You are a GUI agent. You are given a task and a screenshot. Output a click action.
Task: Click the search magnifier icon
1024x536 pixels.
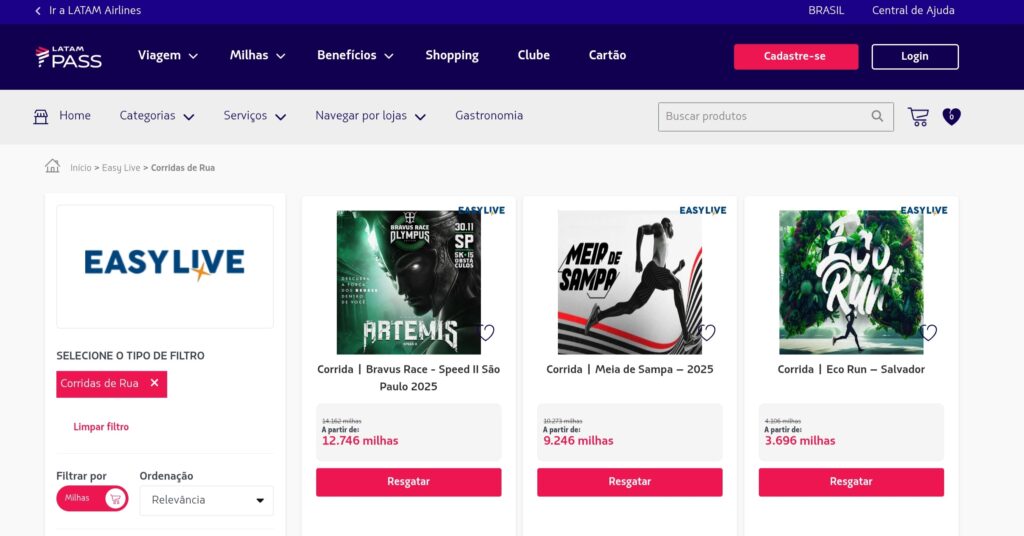click(877, 116)
